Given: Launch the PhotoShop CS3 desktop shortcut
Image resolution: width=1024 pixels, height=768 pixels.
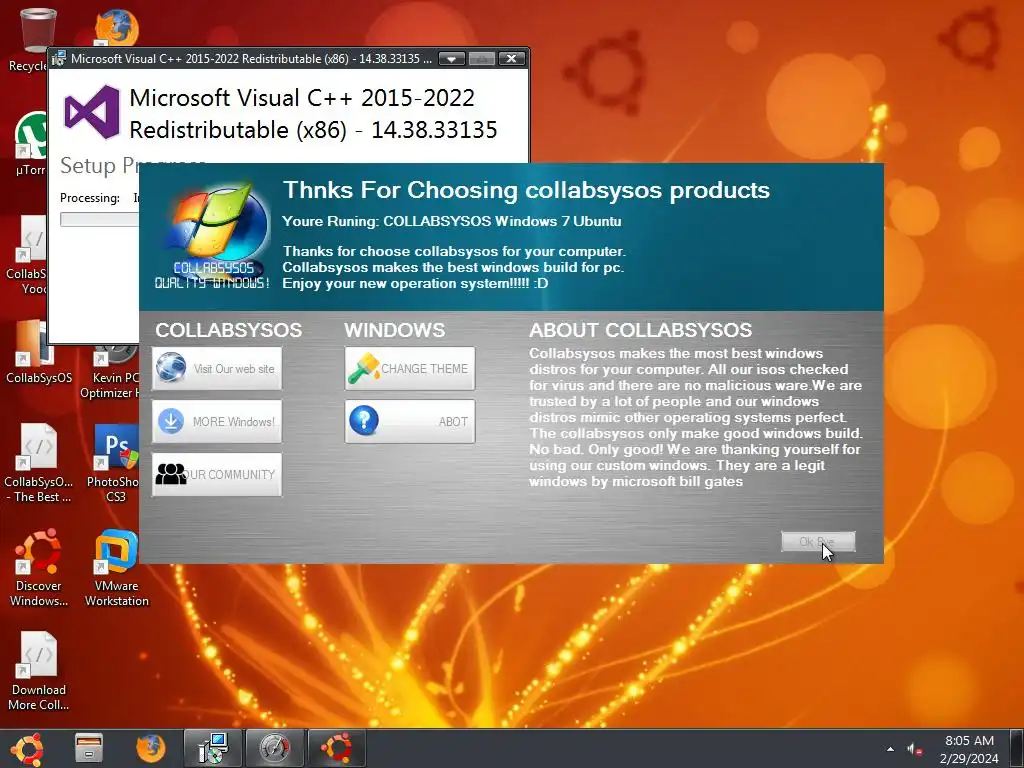Looking at the screenshot, I should click(x=116, y=463).
